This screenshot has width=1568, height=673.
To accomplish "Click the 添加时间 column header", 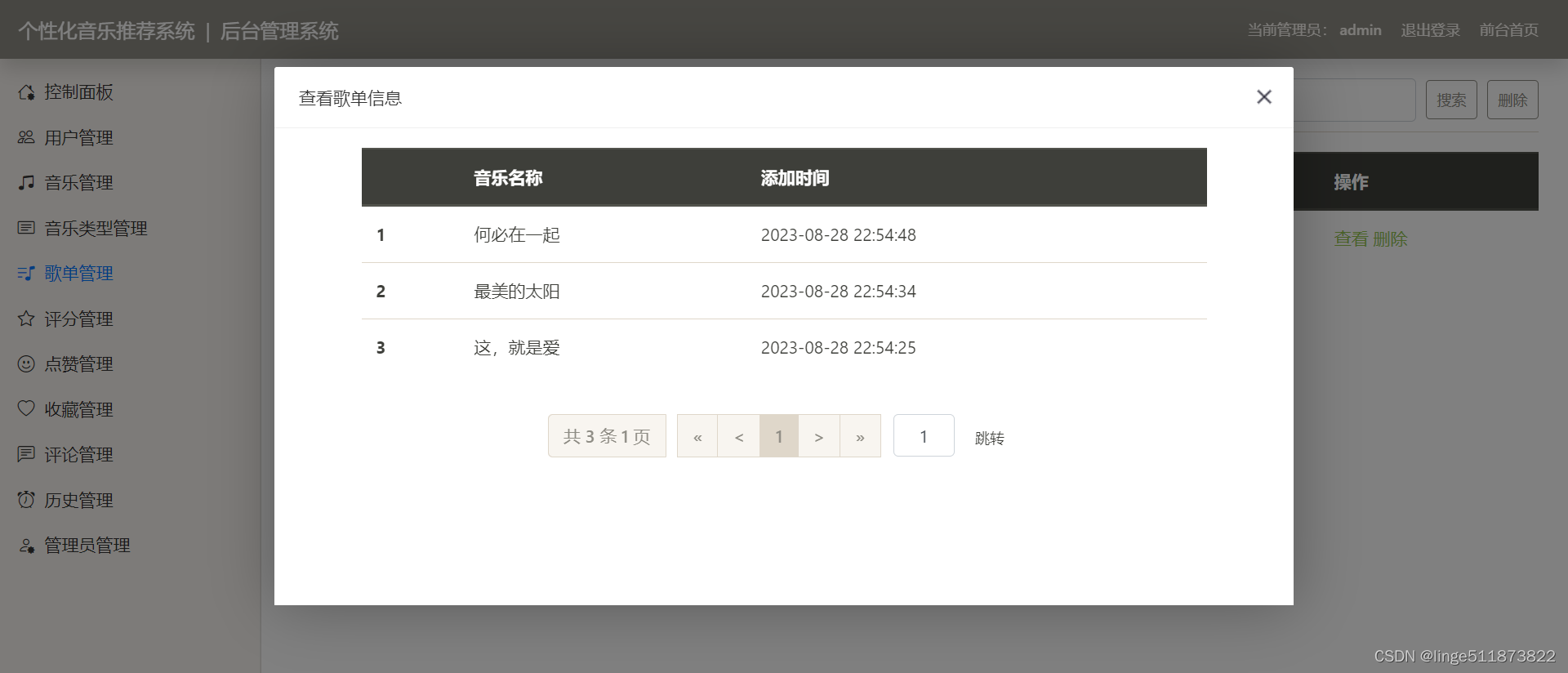I will click(x=795, y=178).
